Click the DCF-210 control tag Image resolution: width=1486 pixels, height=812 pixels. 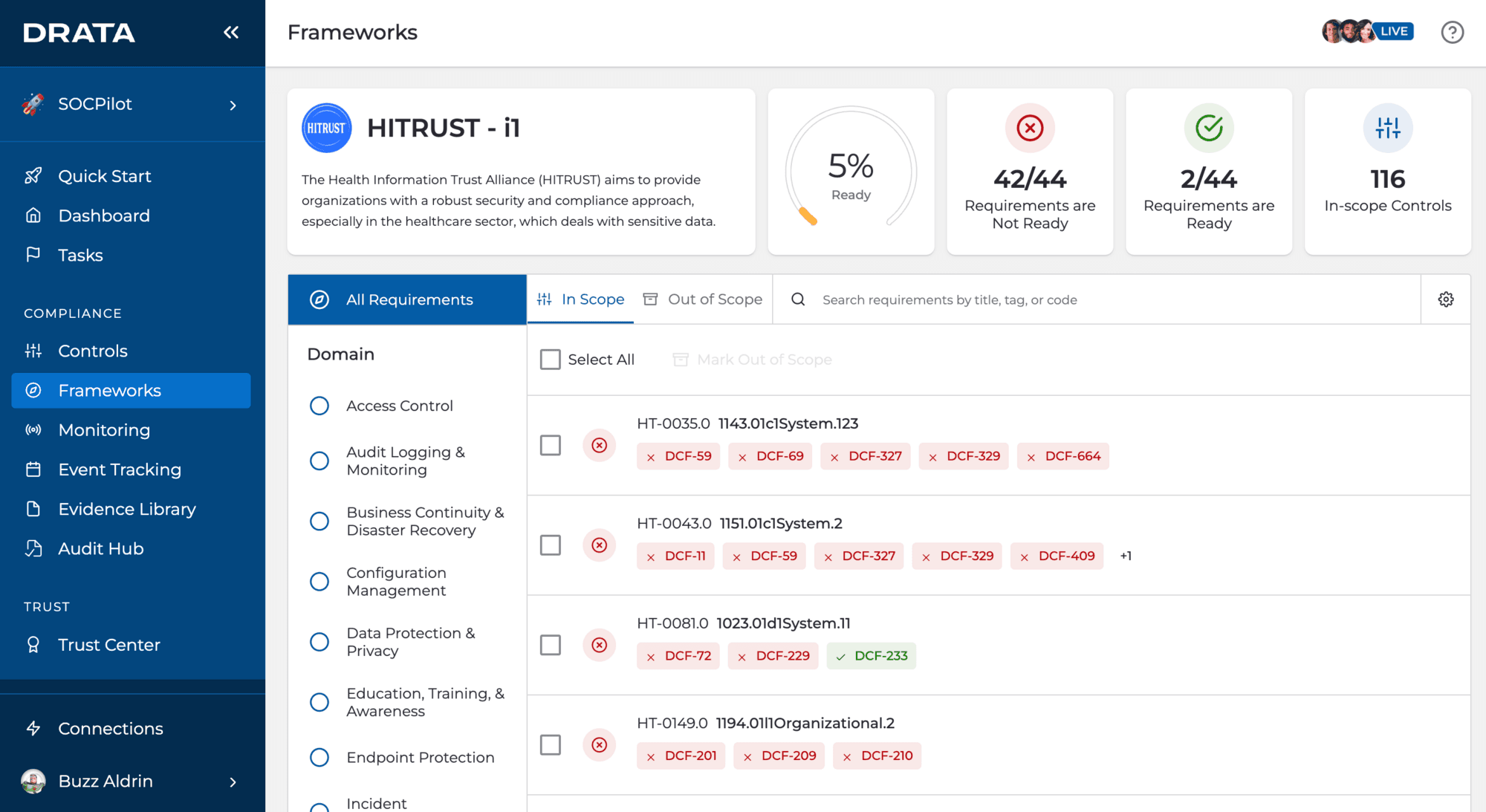[877, 756]
